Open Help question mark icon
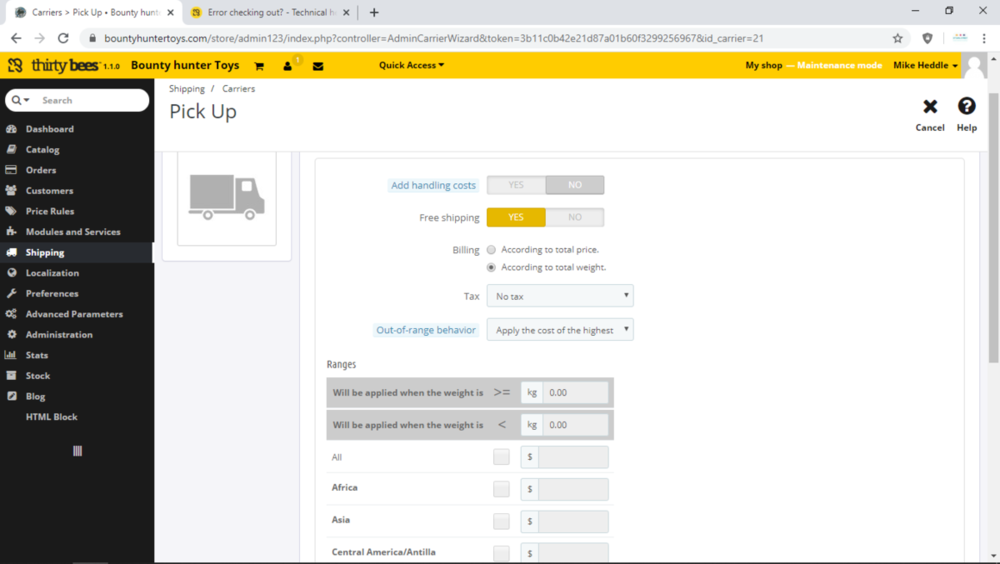The image size is (1000, 564). point(966,107)
